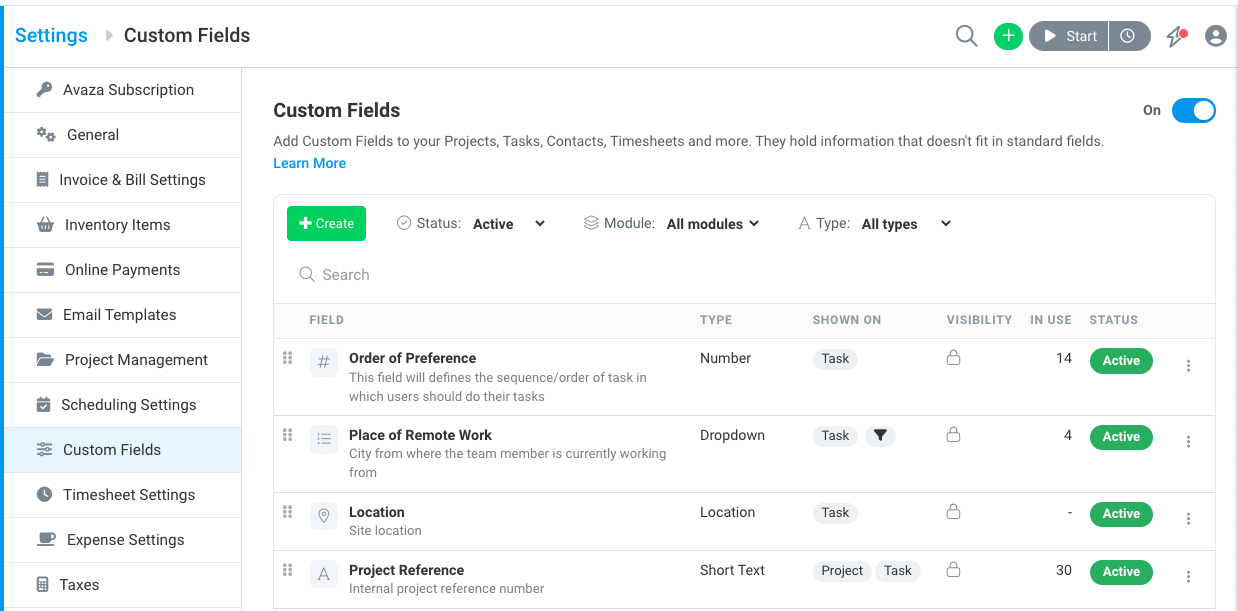Open three-dot menu for Location field
This screenshot has height=611, width=1238.
point(1188,519)
